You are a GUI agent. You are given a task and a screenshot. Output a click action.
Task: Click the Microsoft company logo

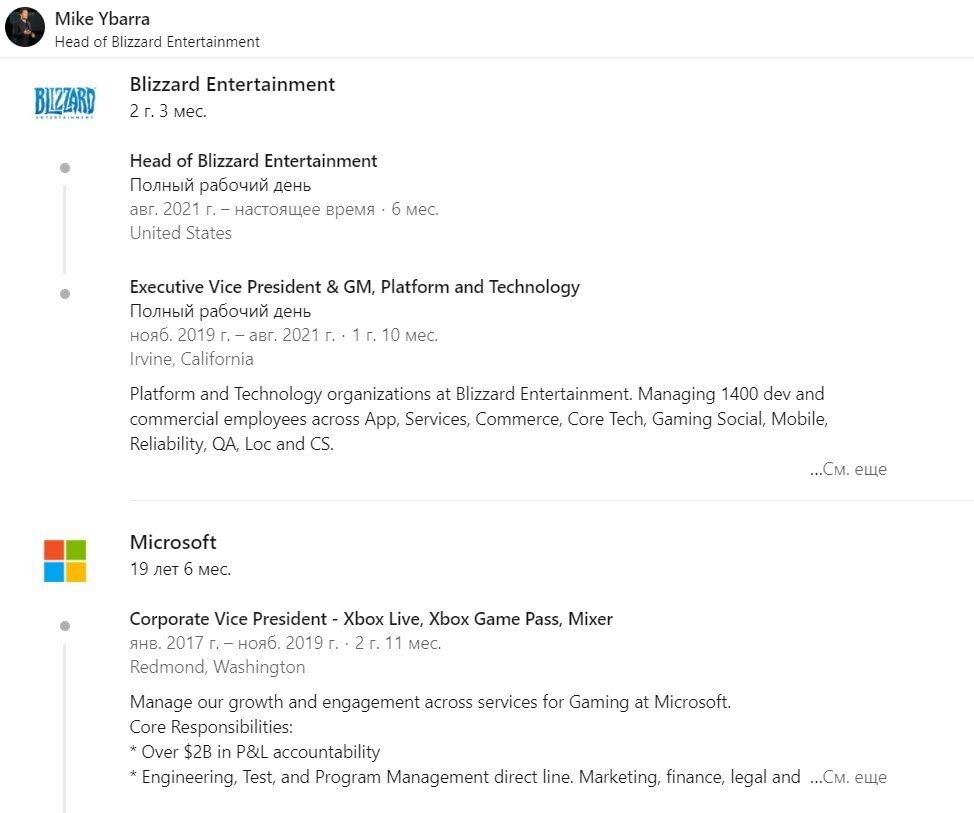(x=63, y=560)
